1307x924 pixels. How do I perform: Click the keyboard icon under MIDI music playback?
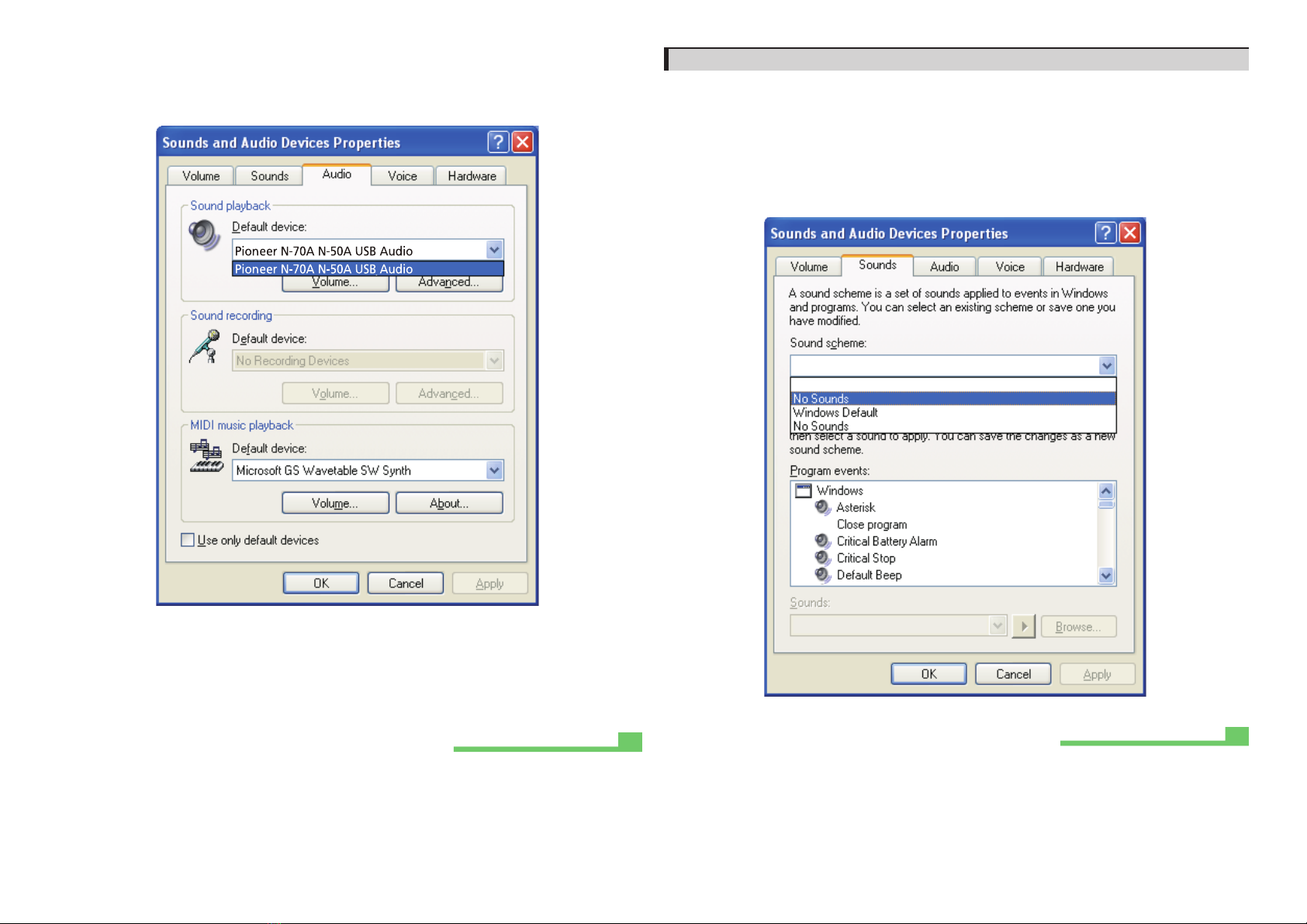[x=206, y=456]
